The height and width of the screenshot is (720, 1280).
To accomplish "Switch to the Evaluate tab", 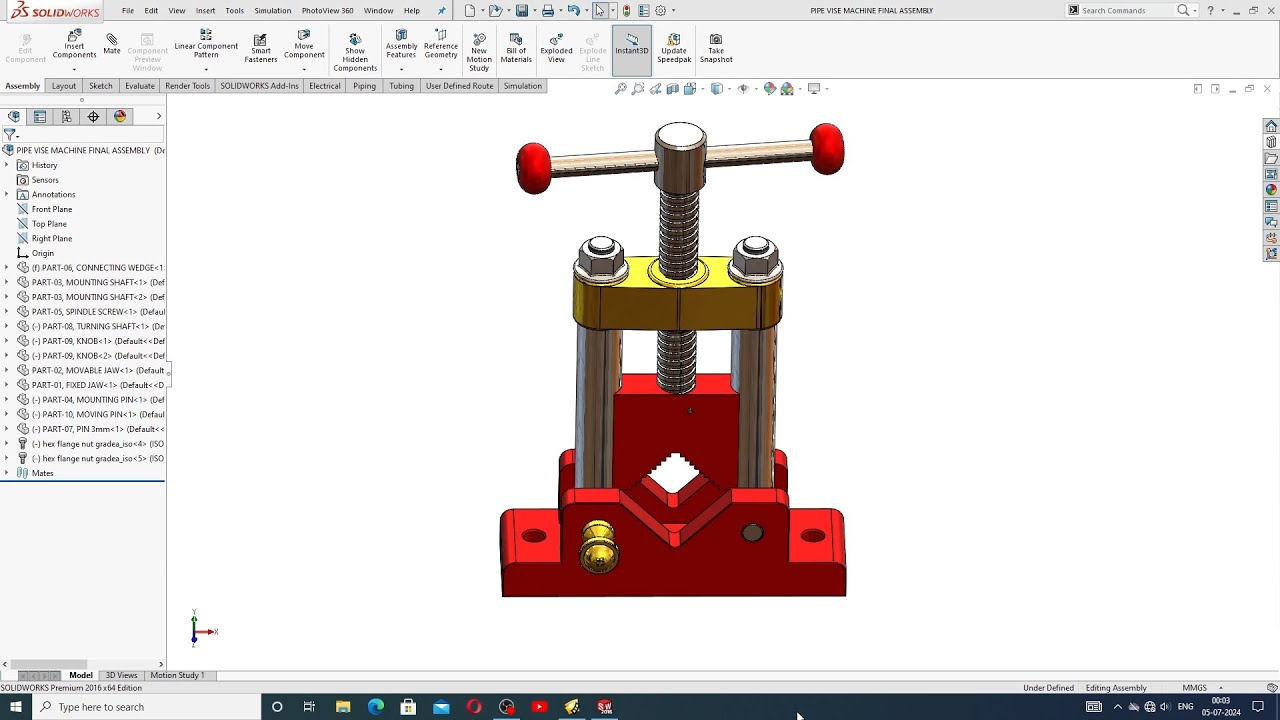I will point(139,86).
